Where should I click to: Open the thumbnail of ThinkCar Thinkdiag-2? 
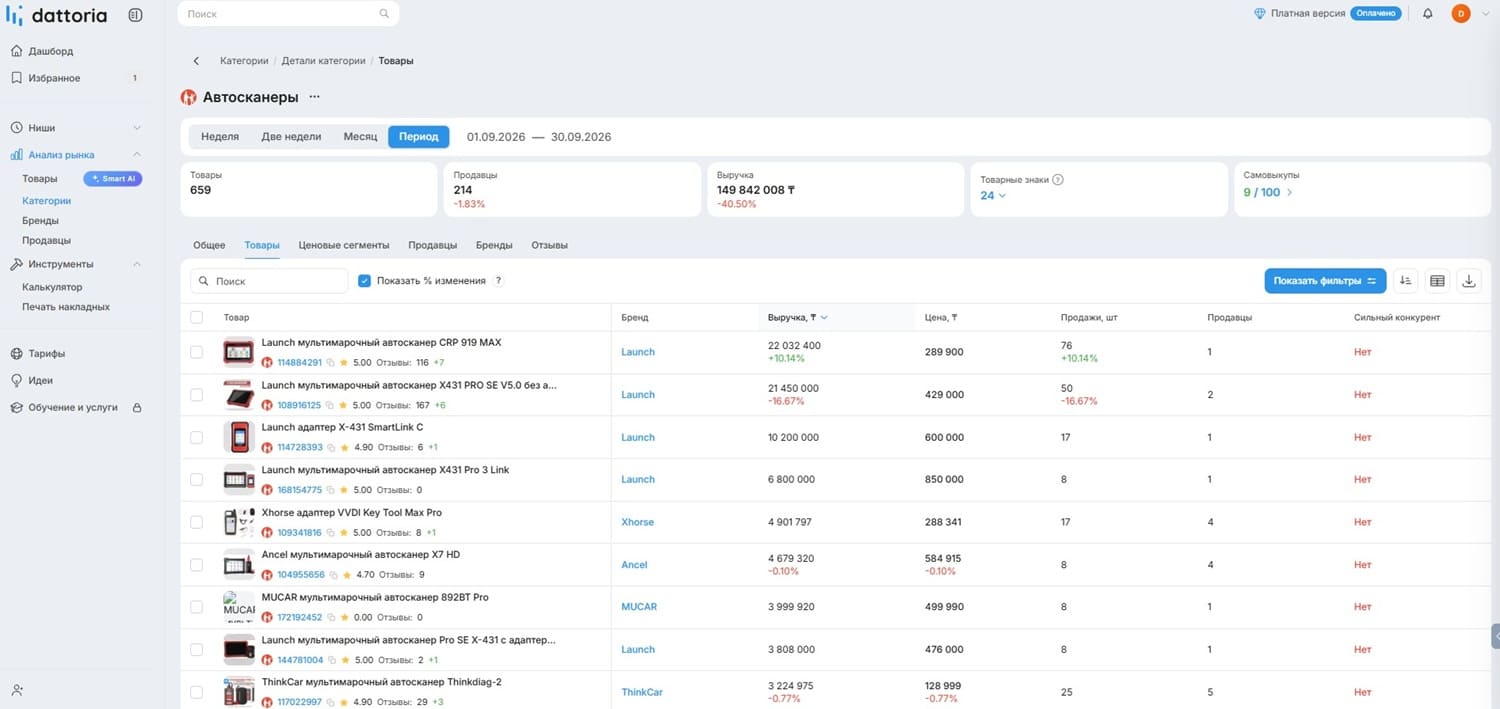click(239, 692)
